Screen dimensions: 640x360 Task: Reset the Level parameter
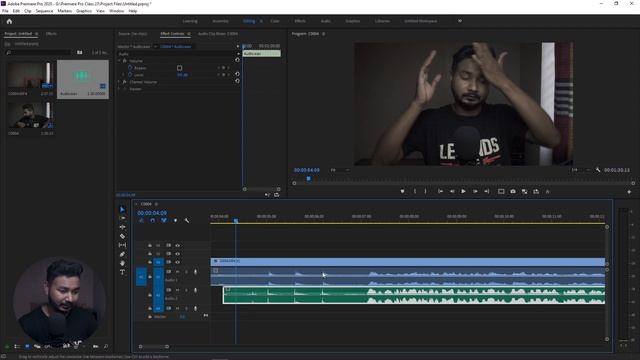[237, 74]
